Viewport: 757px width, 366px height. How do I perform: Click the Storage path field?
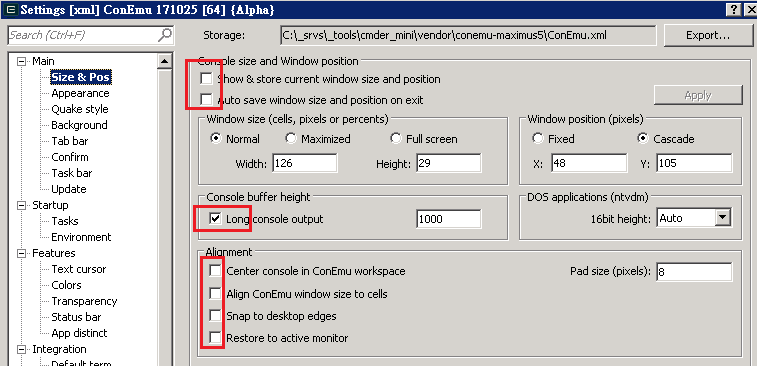[x=468, y=35]
